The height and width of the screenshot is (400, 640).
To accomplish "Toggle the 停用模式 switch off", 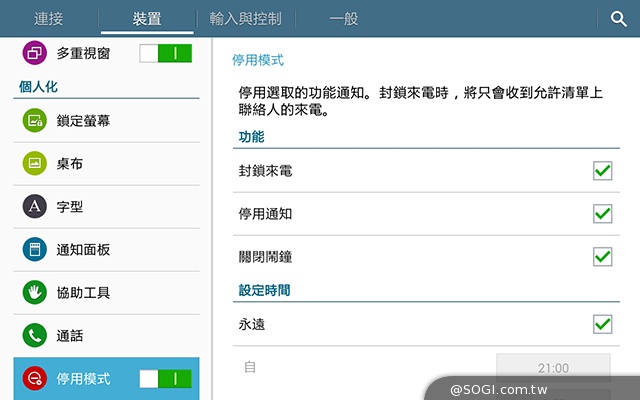I will tap(165, 379).
